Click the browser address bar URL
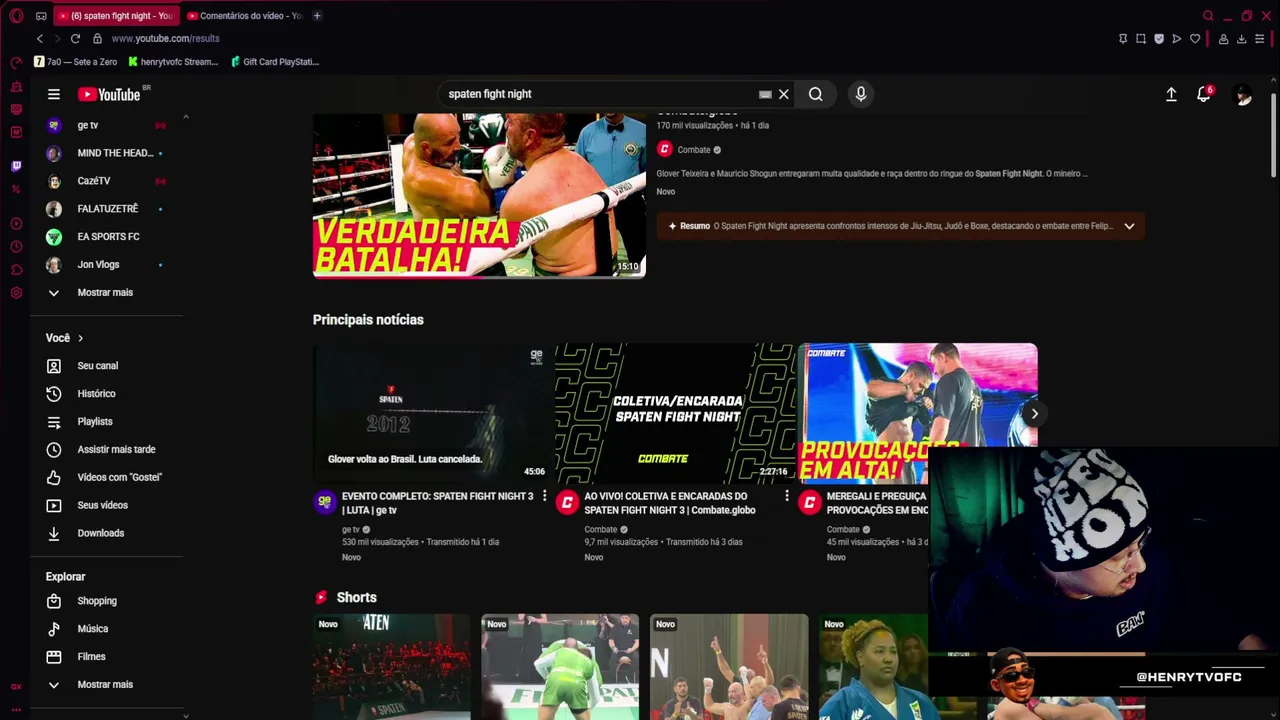Viewport: 1280px width, 720px height. [x=165, y=38]
